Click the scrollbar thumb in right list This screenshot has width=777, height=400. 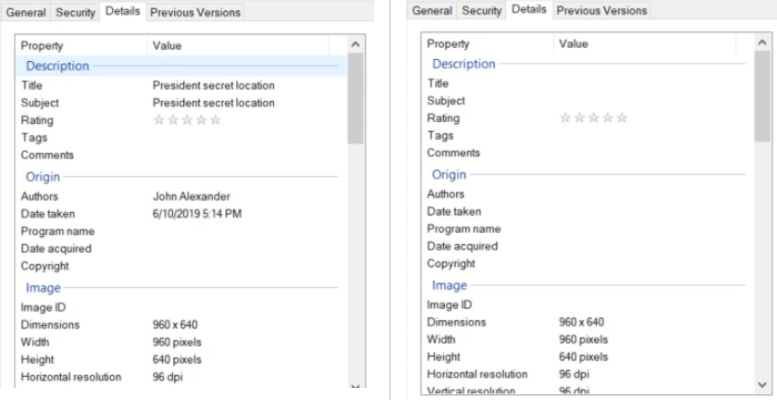pos(762,96)
